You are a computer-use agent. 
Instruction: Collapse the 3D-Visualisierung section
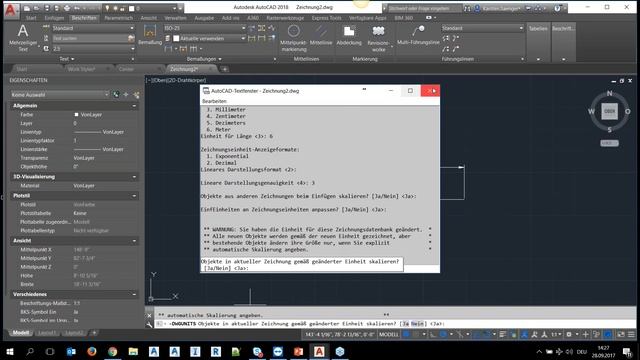point(134,177)
